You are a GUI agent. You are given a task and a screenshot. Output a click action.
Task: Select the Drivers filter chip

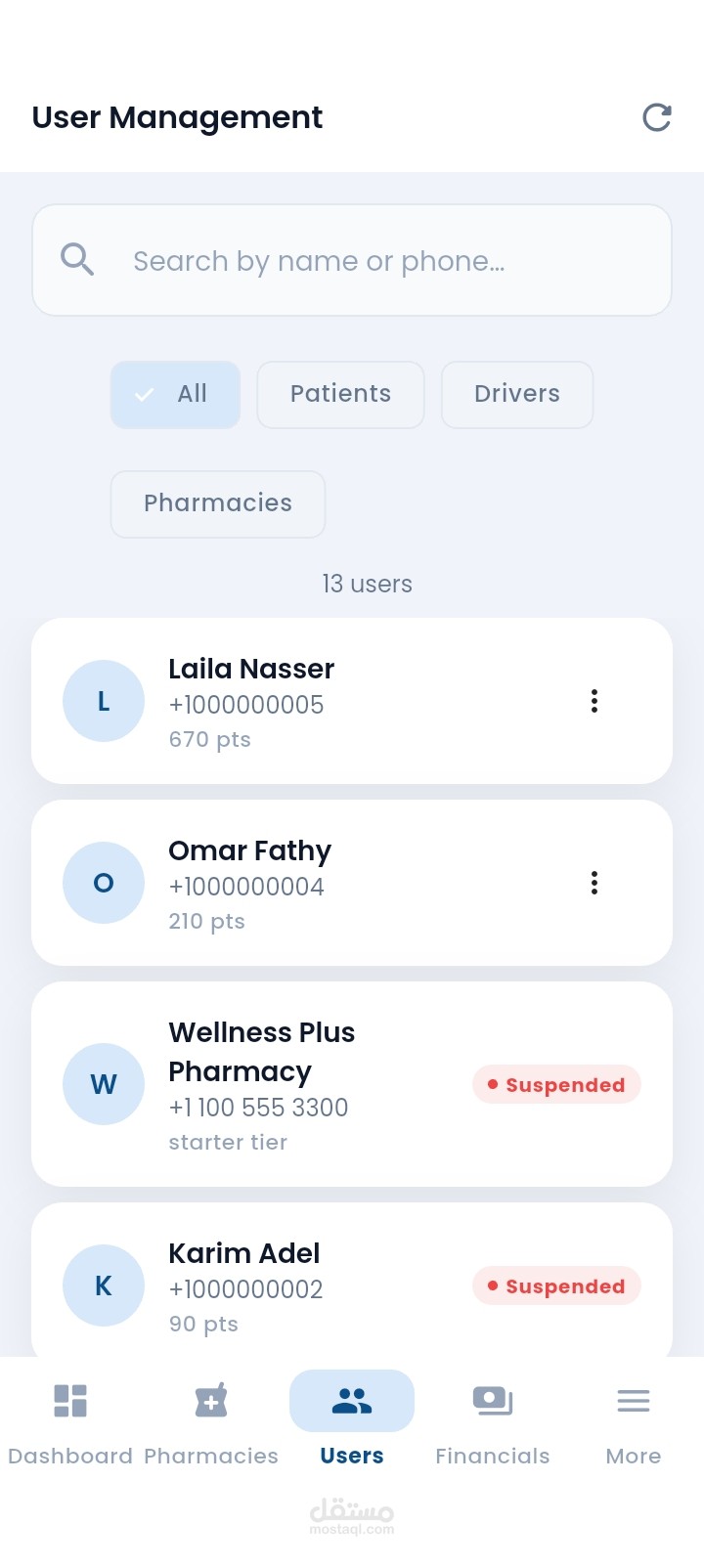pyautogui.click(x=517, y=395)
